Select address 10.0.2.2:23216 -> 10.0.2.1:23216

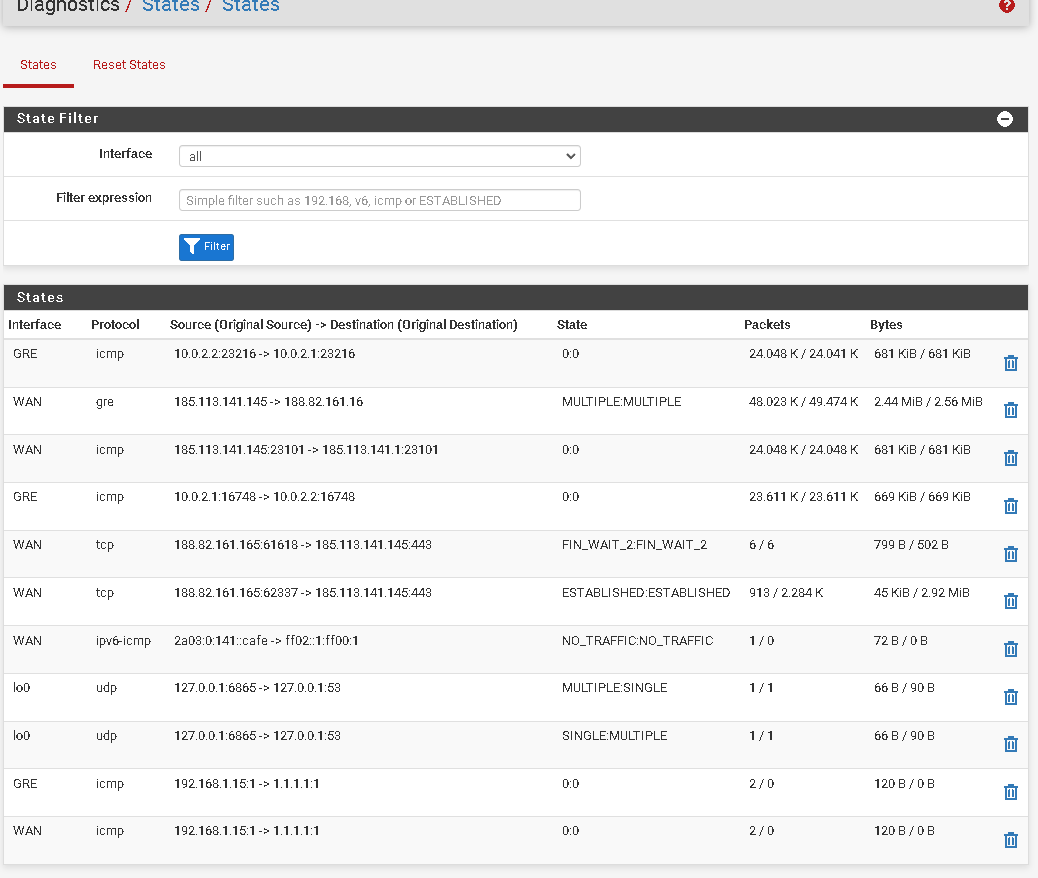click(265, 354)
